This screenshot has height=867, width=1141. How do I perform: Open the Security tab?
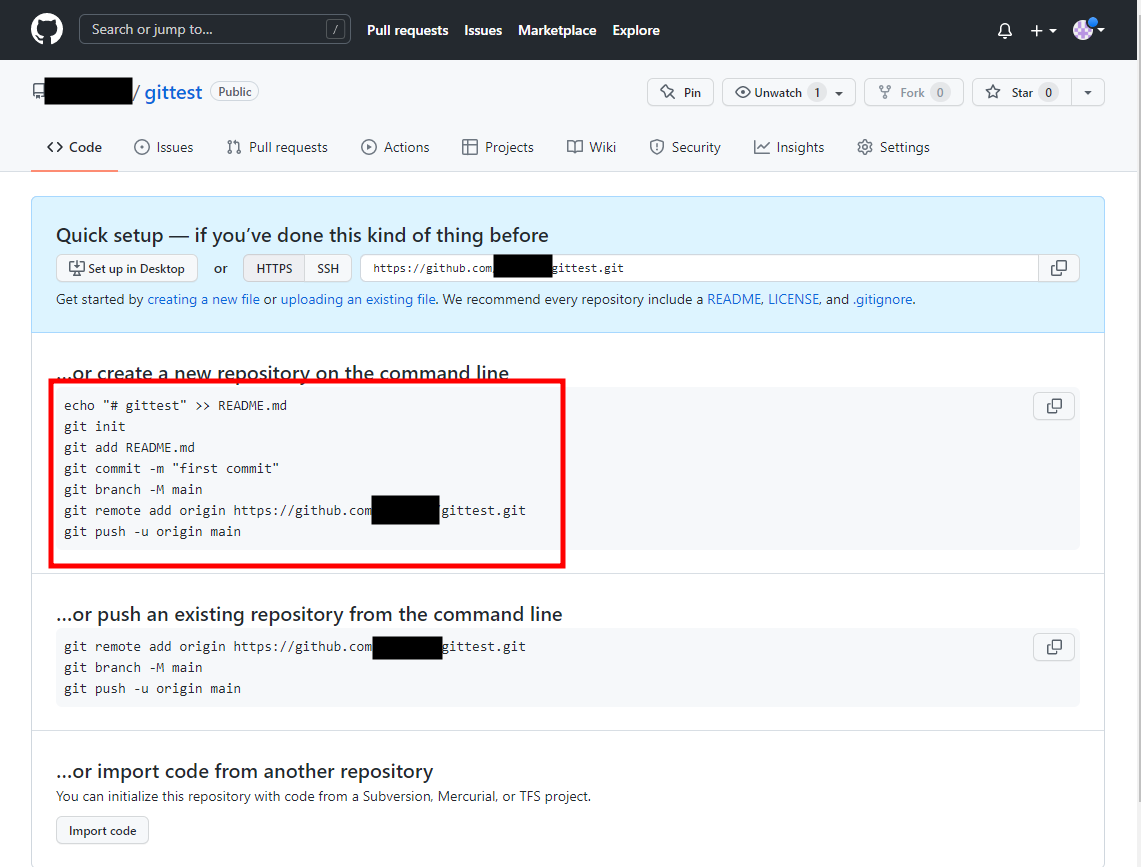[x=685, y=147]
